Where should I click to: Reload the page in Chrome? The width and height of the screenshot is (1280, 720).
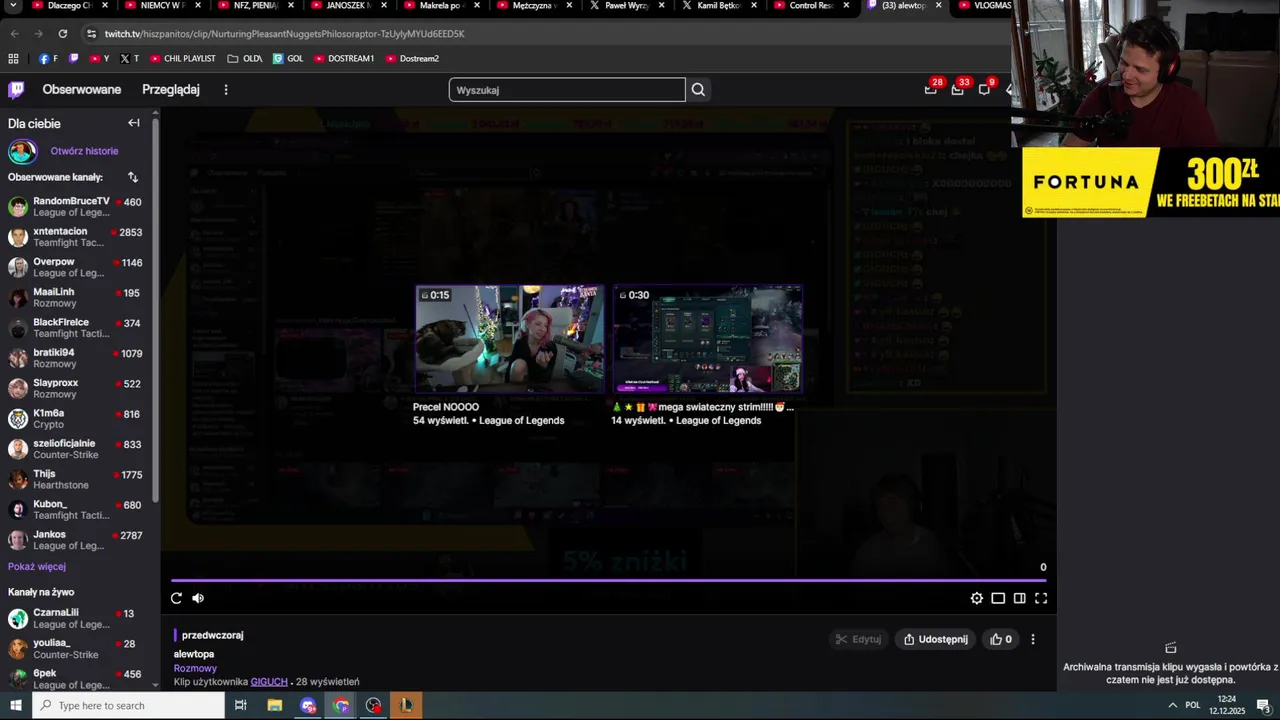pyautogui.click(x=62, y=33)
